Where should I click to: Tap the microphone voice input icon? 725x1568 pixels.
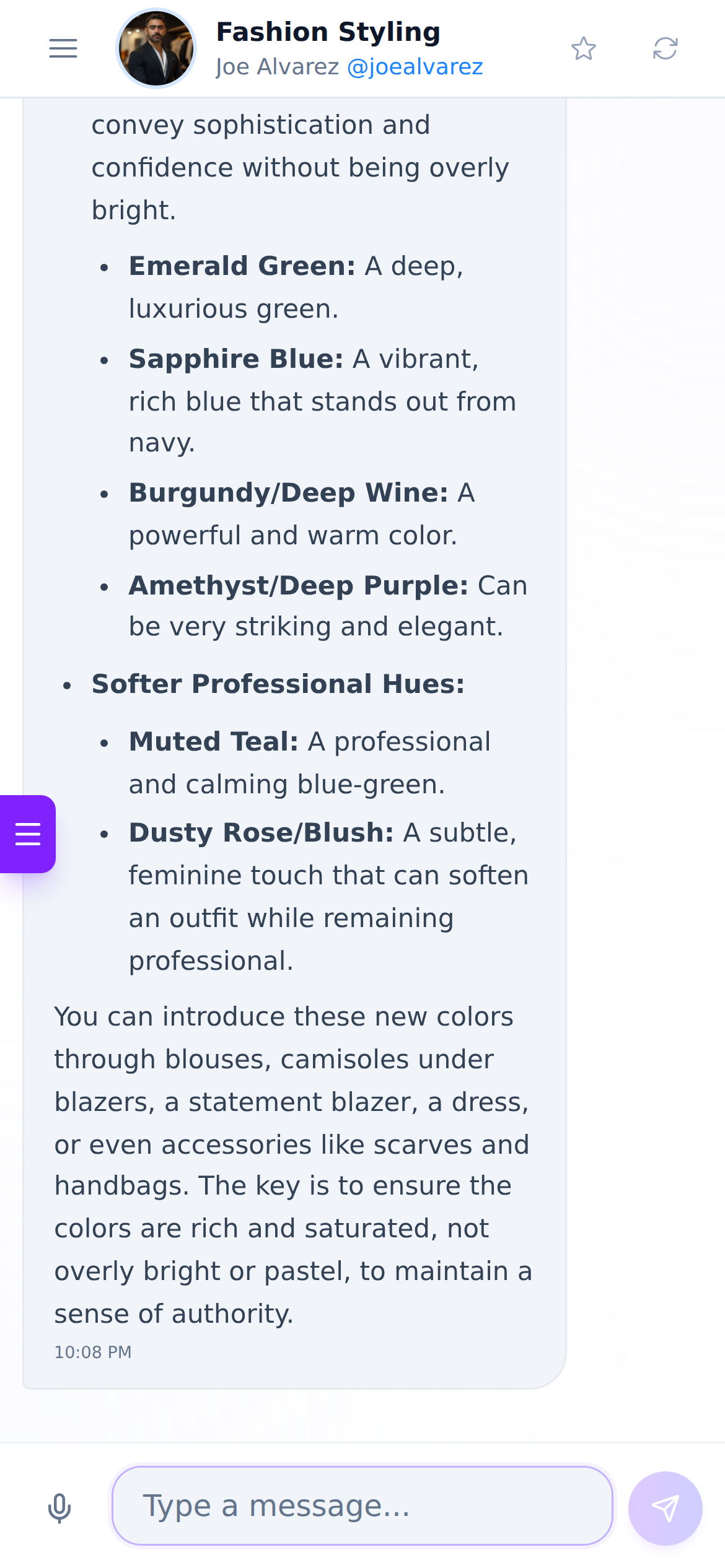pyautogui.click(x=59, y=1509)
